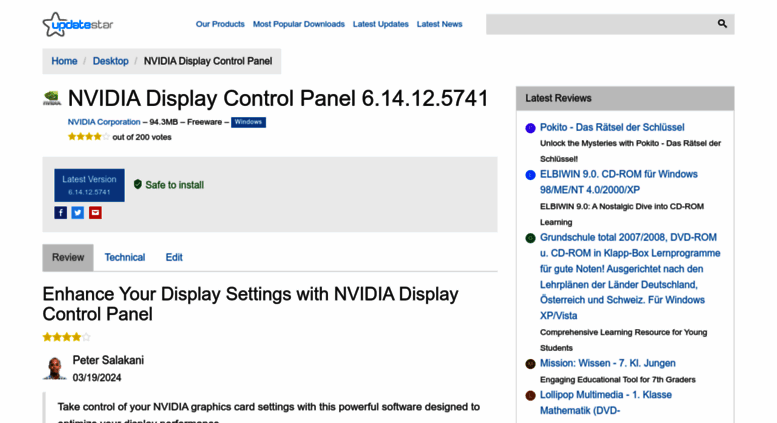The image size is (777, 423).
Task: Click 'Comprehensive Learning Resource for Young Students'
Action: (x=623, y=340)
